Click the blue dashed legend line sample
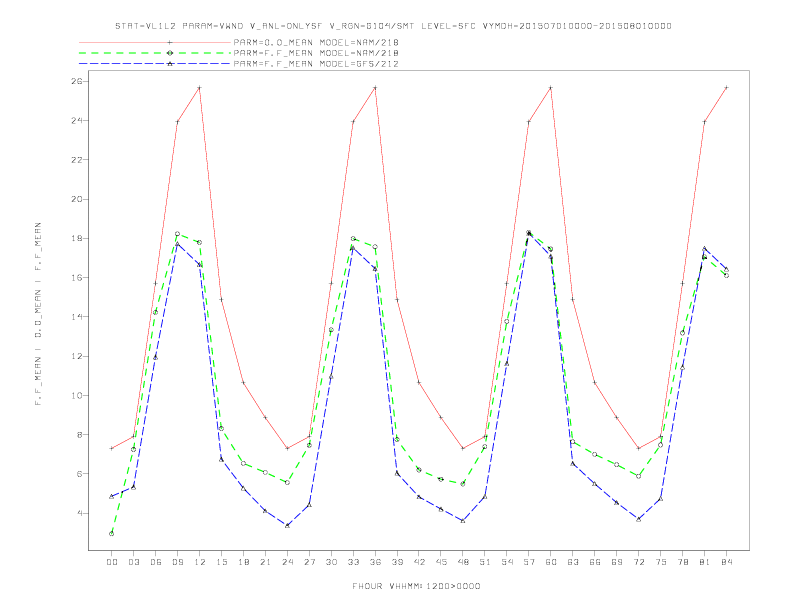The width and height of the screenshot is (792, 612). (155, 64)
